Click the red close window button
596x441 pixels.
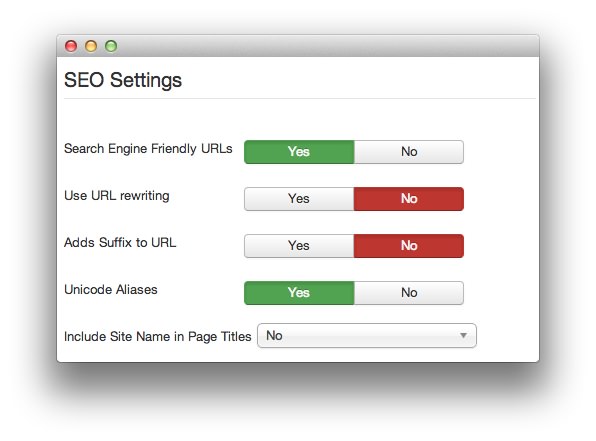pyautogui.click(x=71, y=46)
